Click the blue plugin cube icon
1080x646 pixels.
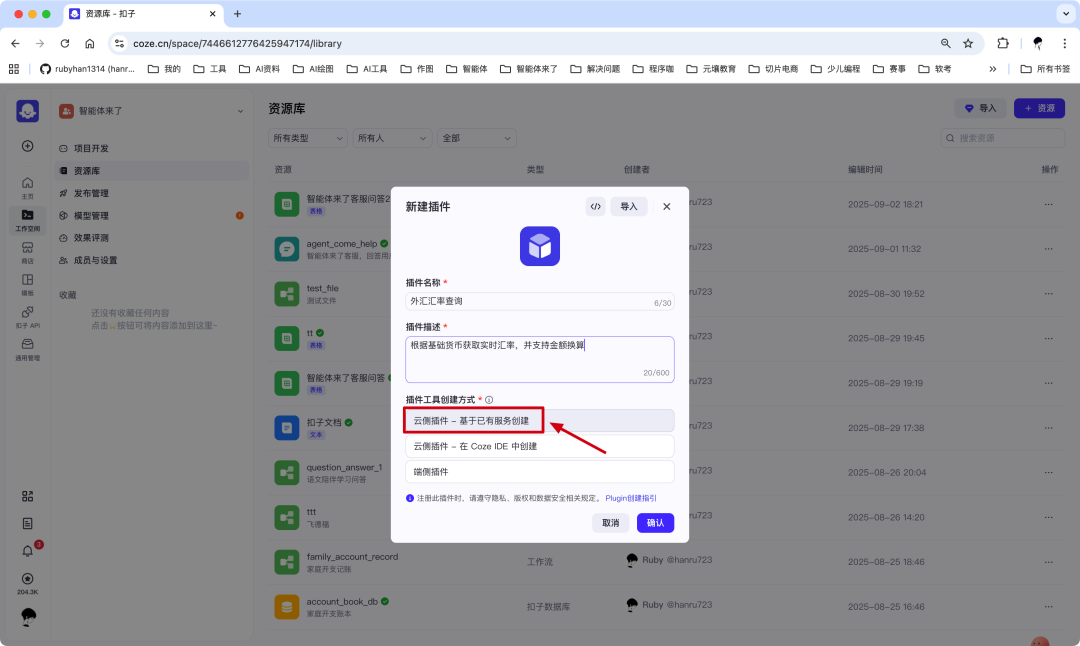pyautogui.click(x=539, y=246)
